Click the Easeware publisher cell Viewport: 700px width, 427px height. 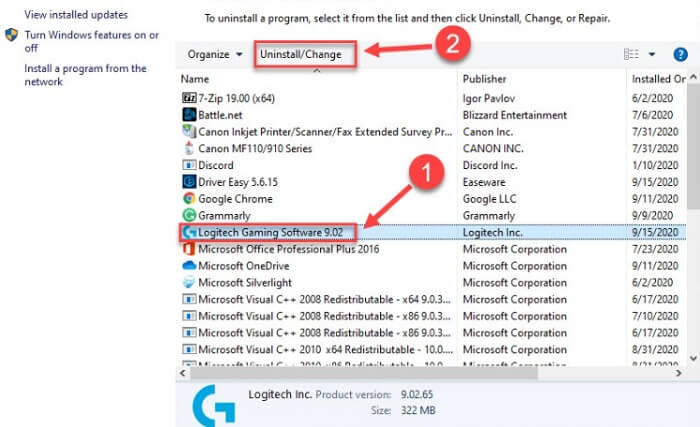coord(484,182)
